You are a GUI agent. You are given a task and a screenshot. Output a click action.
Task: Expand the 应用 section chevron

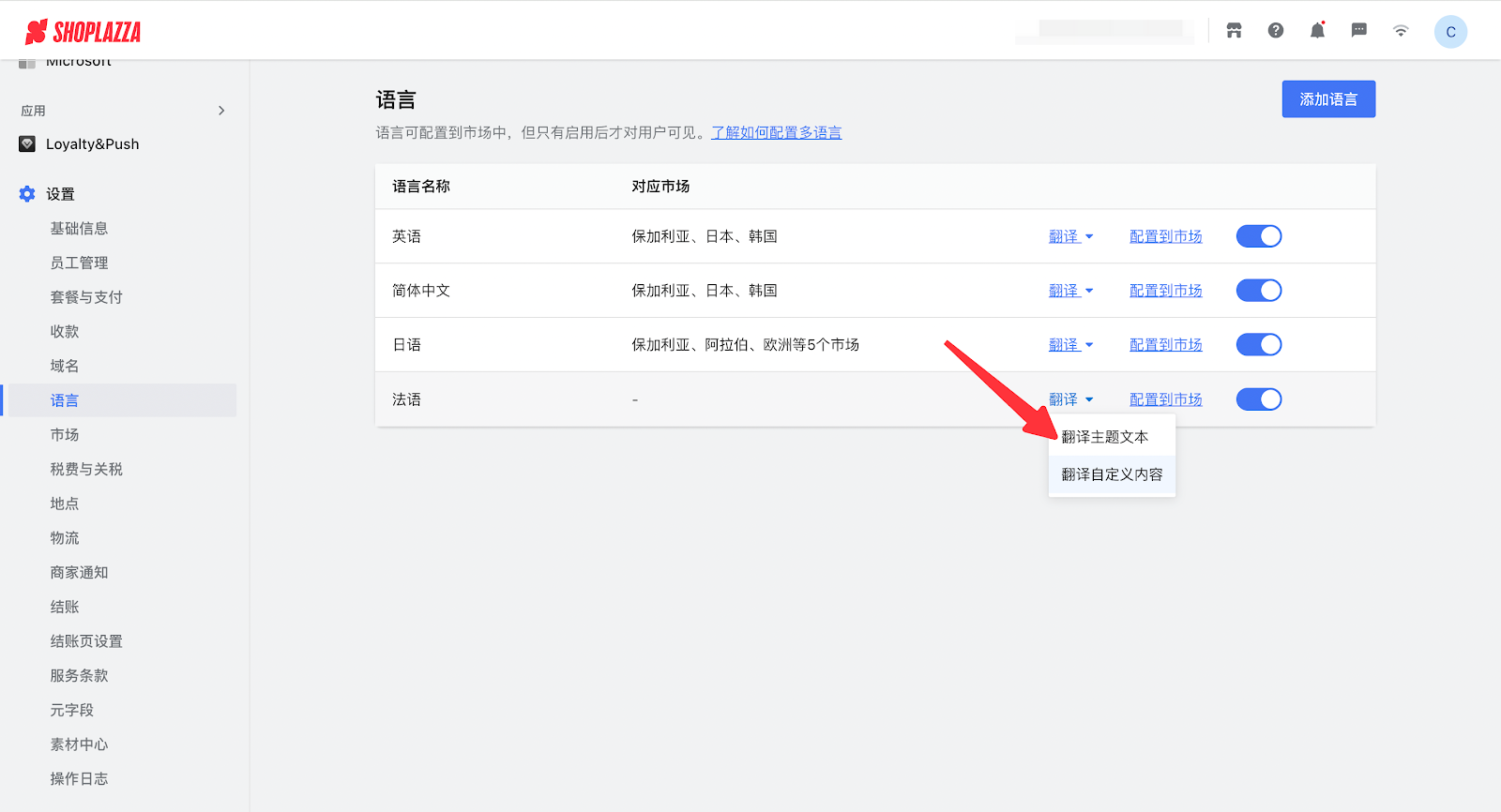(x=221, y=111)
